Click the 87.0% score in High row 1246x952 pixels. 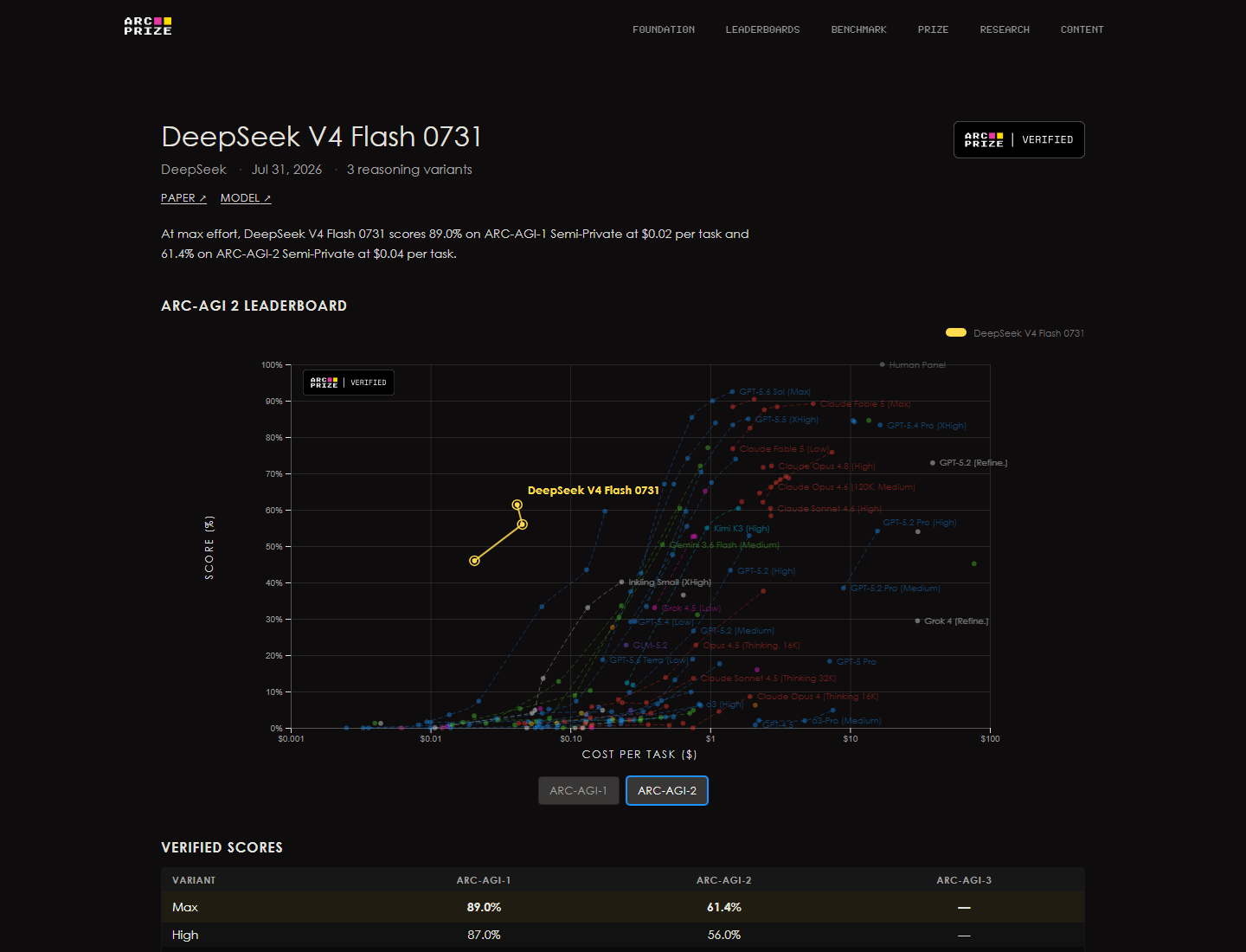(484, 935)
